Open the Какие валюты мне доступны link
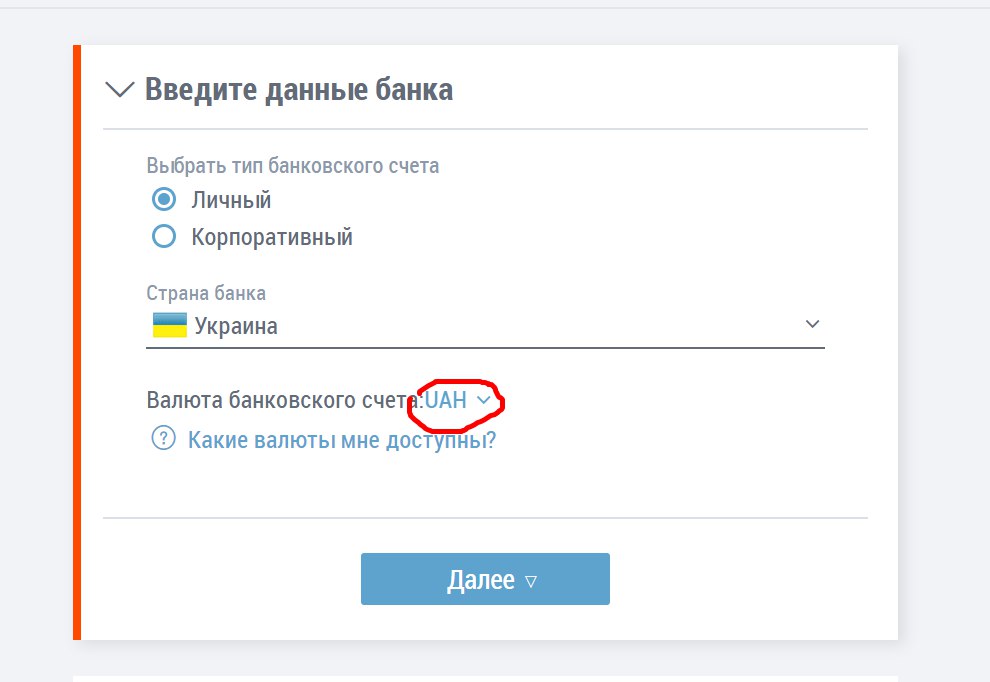Image resolution: width=990 pixels, height=682 pixels. (342, 440)
